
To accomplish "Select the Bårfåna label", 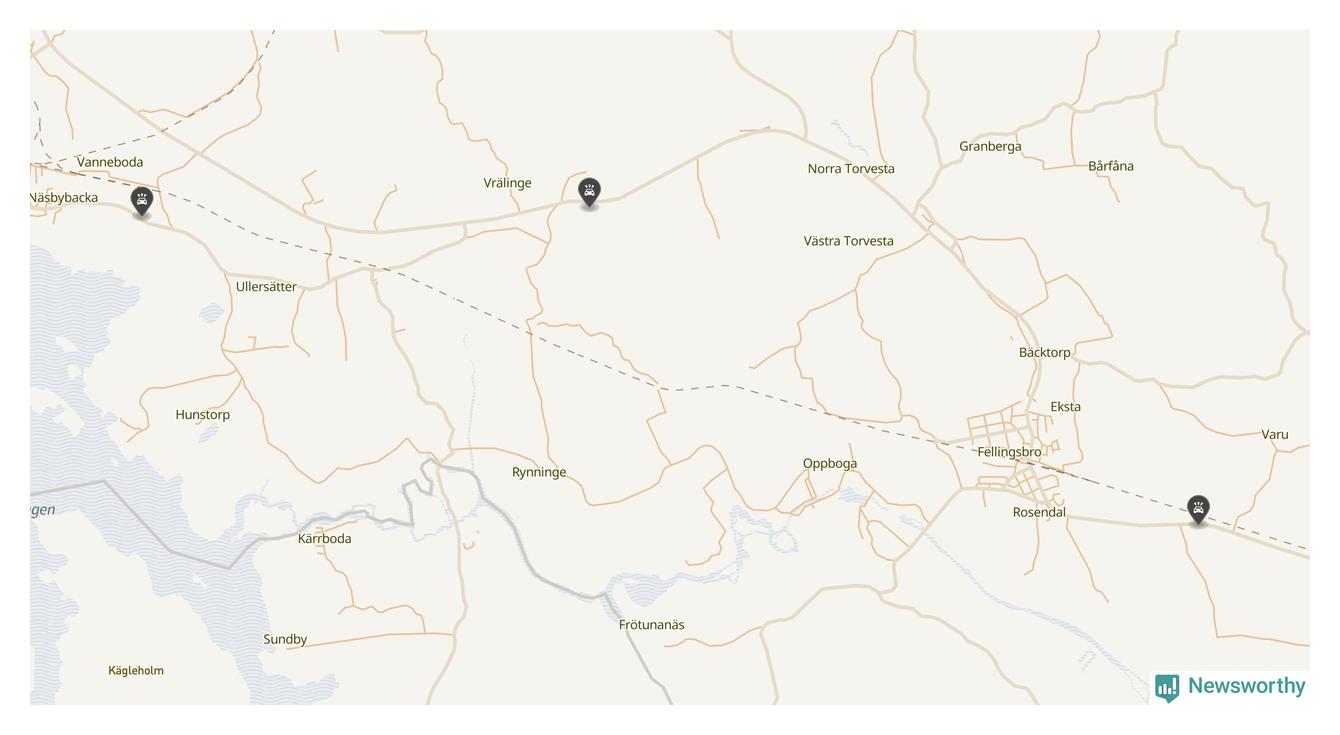I will click(1111, 166).
